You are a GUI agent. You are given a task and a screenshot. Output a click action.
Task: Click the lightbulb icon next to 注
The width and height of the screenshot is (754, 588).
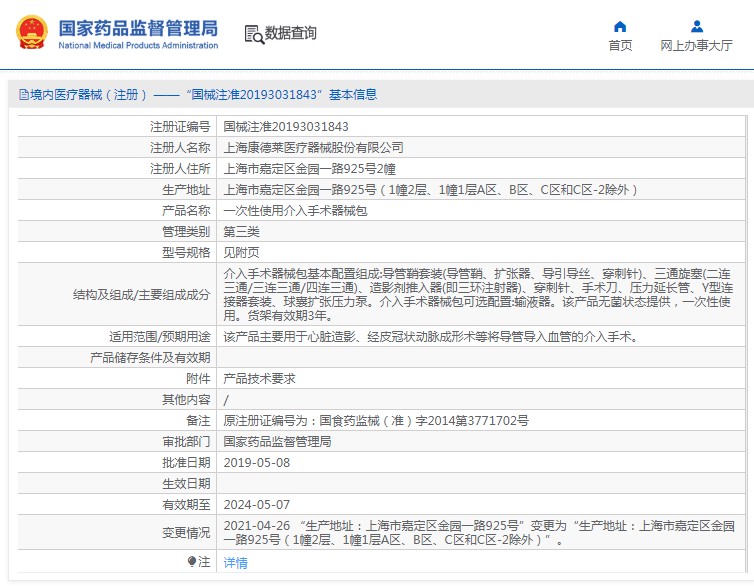pos(192,562)
